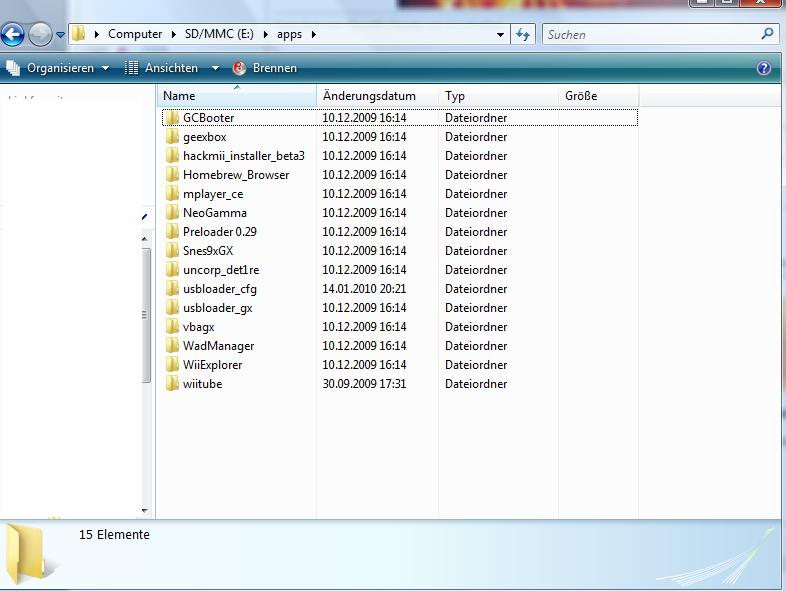Click the Snes9xGX folder name

(208, 251)
